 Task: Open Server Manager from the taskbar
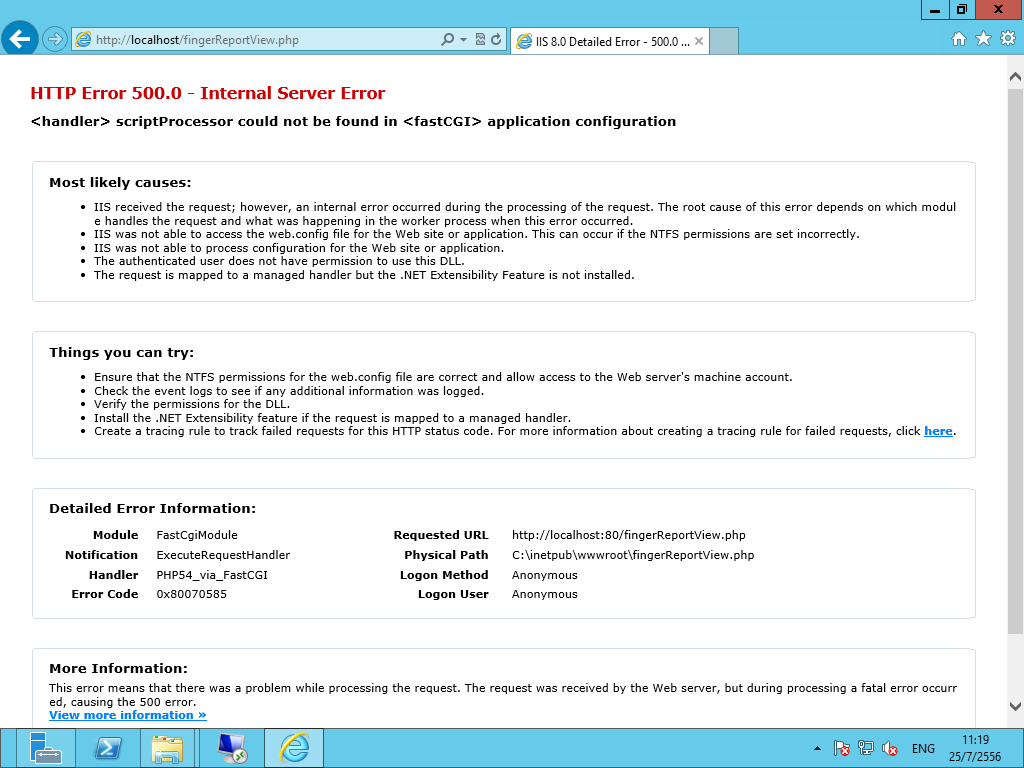(46, 748)
